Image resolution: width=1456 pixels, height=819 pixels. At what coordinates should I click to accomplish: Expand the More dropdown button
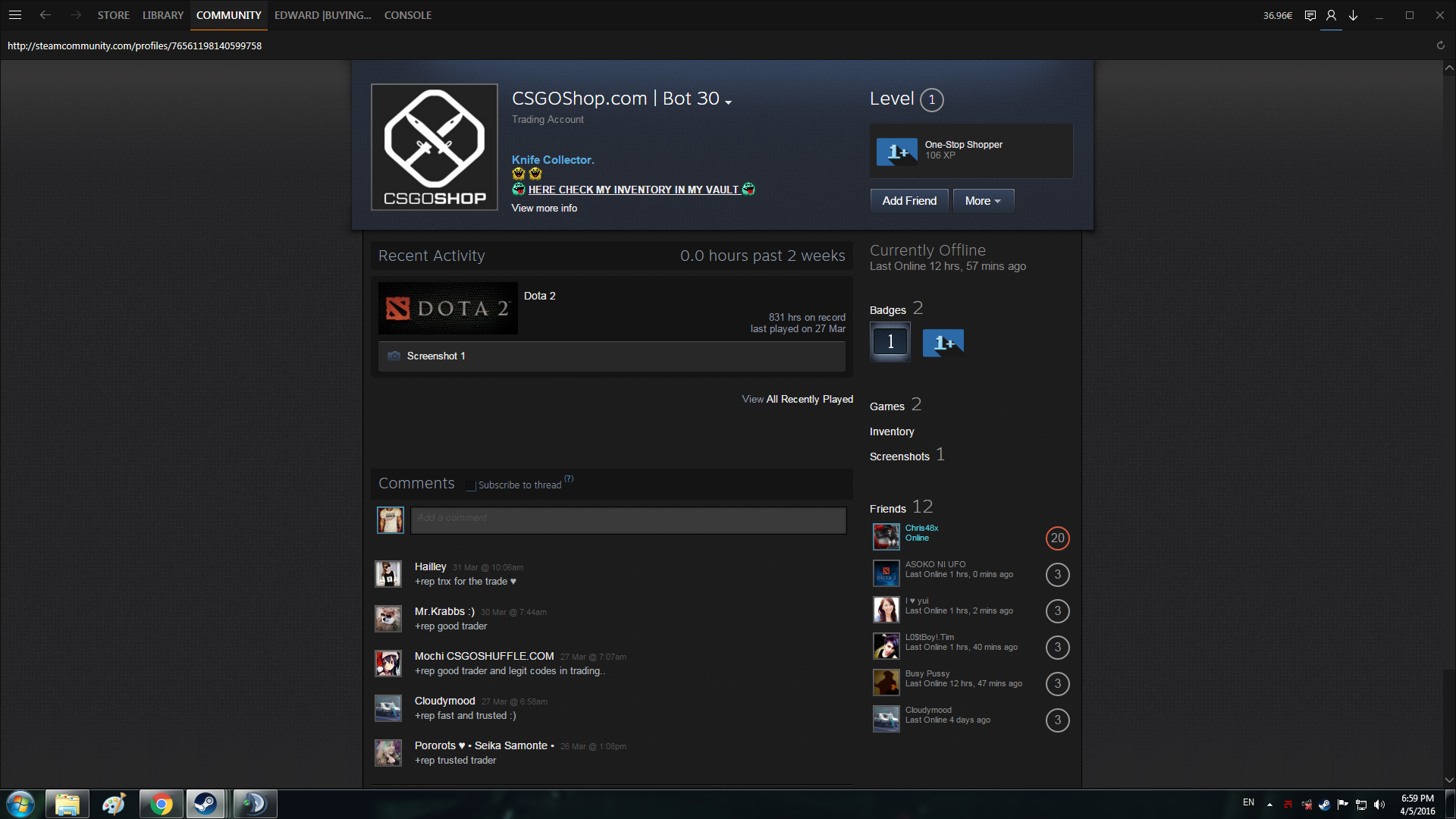pyautogui.click(x=983, y=201)
